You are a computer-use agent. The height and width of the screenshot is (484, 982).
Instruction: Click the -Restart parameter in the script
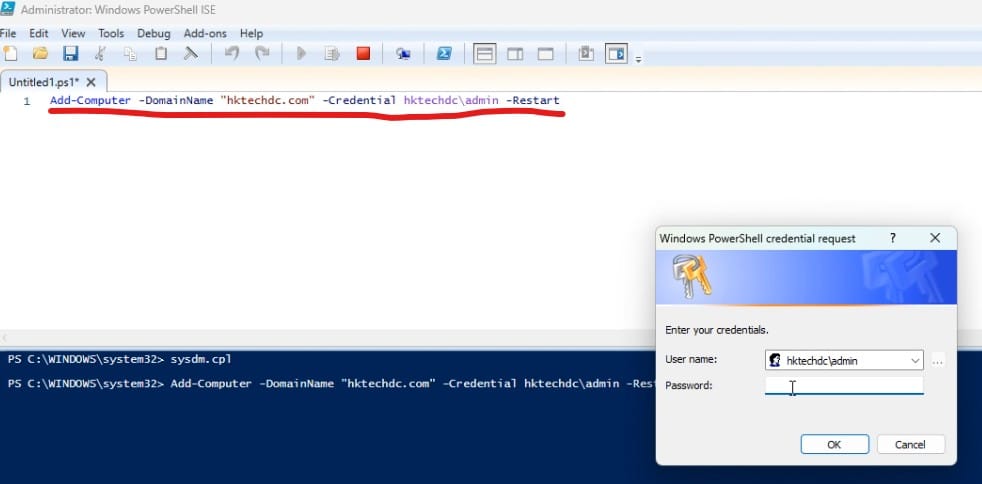click(532, 100)
